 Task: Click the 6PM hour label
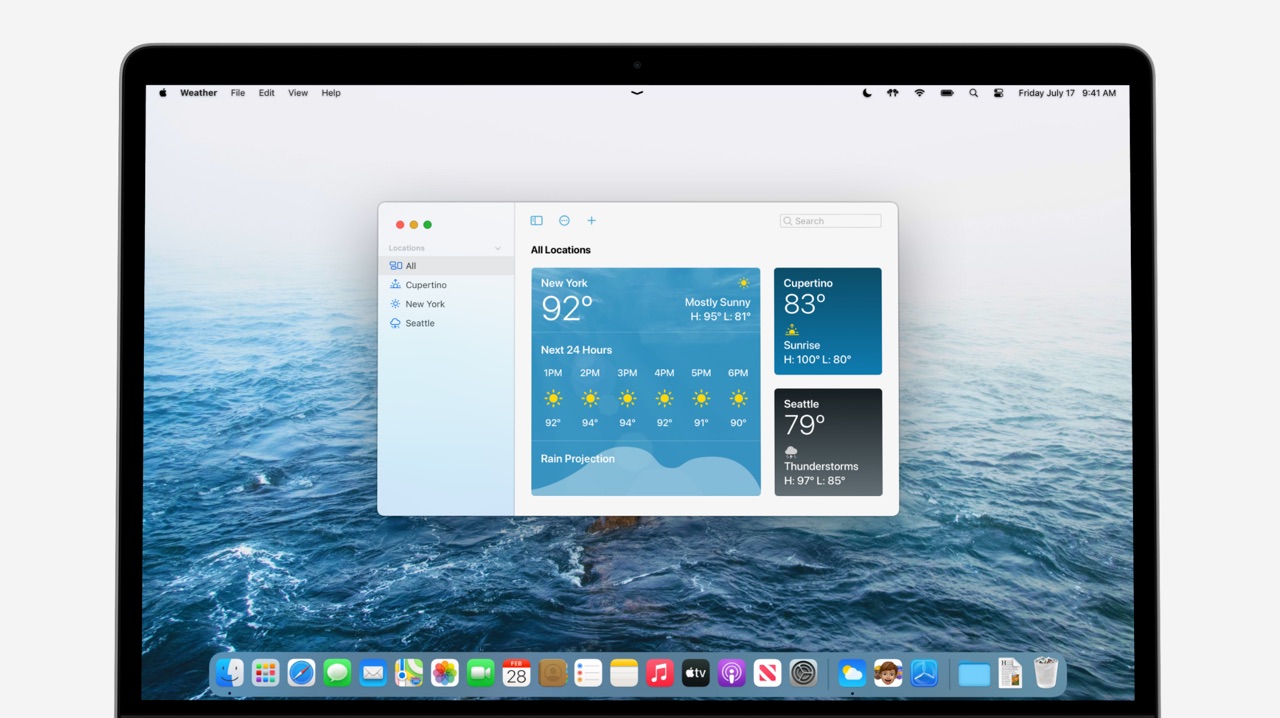click(738, 373)
